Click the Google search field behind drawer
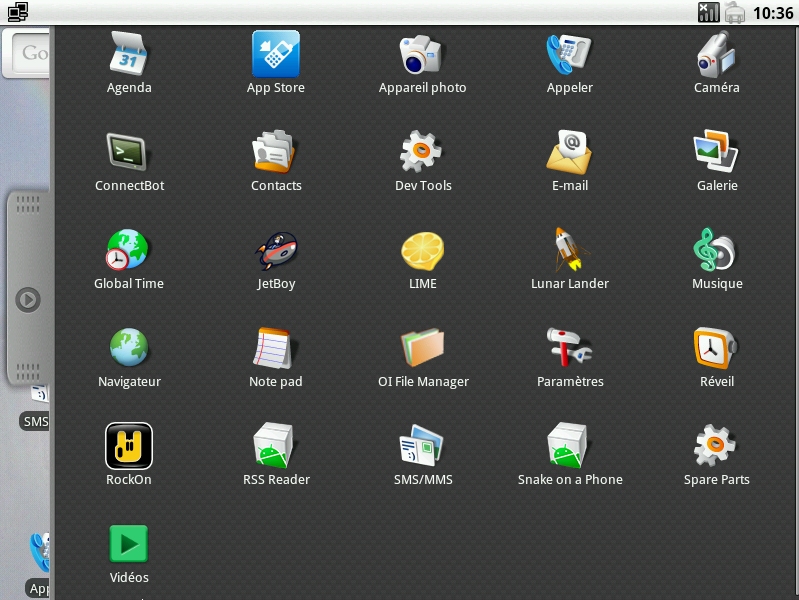This screenshot has height=600, width=799. point(28,53)
